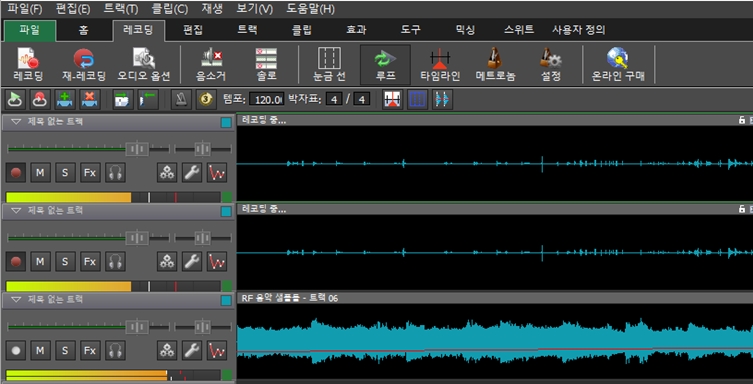Open the 도움말(H) menu

coord(311,9)
